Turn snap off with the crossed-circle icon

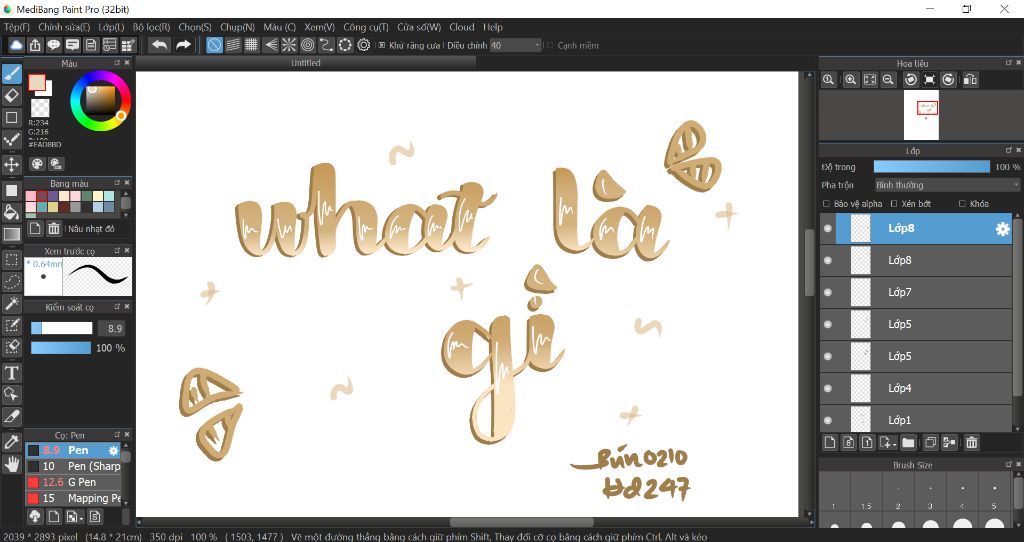[x=214, y=44]
